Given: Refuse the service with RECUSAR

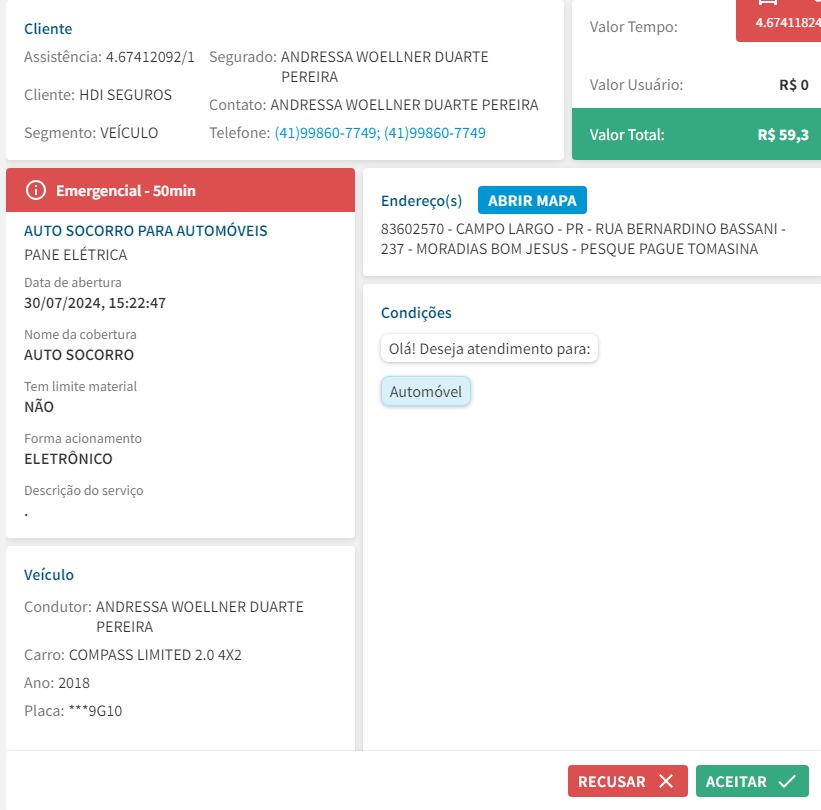Looking at the screenshot, I should tap(627, 781).
